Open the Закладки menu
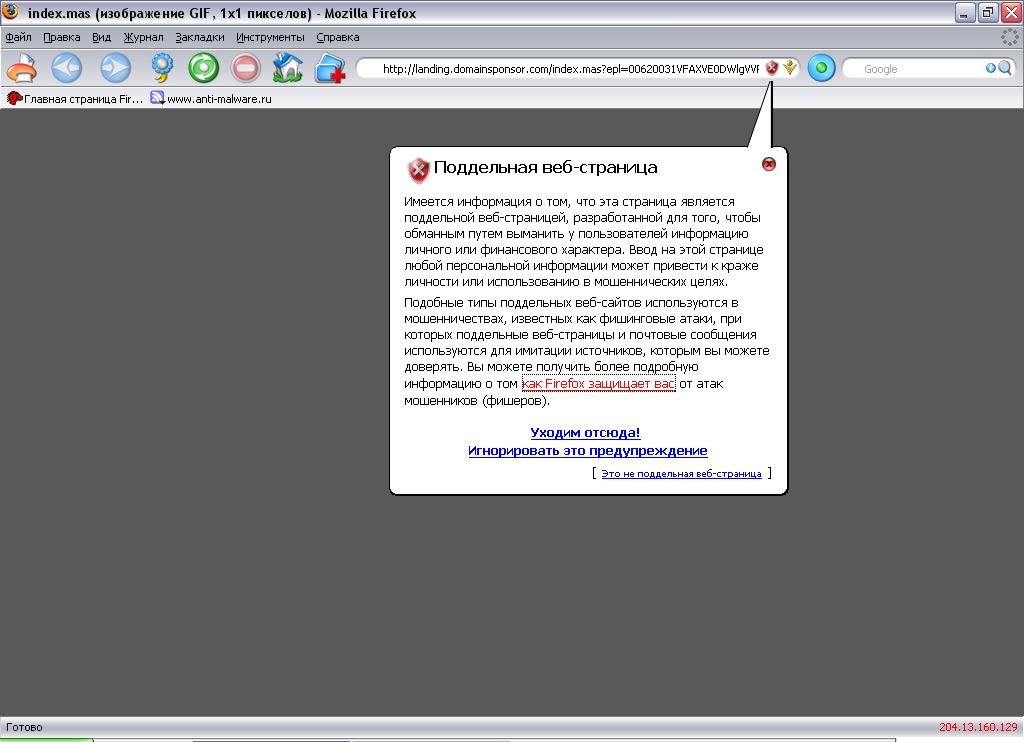This screenshot has width=1024, height=742. coord(199,37)
